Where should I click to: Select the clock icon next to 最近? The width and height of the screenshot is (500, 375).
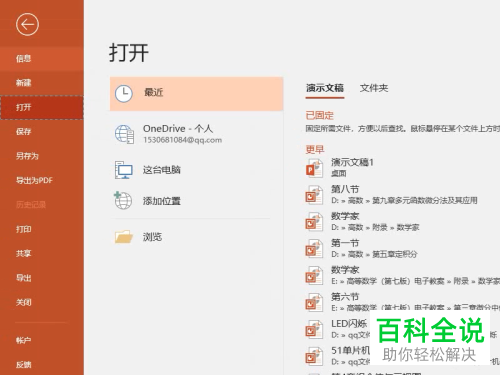tap(124, 94)
